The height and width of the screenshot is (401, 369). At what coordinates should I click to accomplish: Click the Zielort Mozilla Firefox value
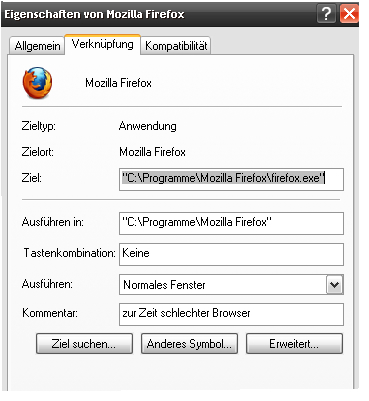pyautogui.click(x=152, y=152)
